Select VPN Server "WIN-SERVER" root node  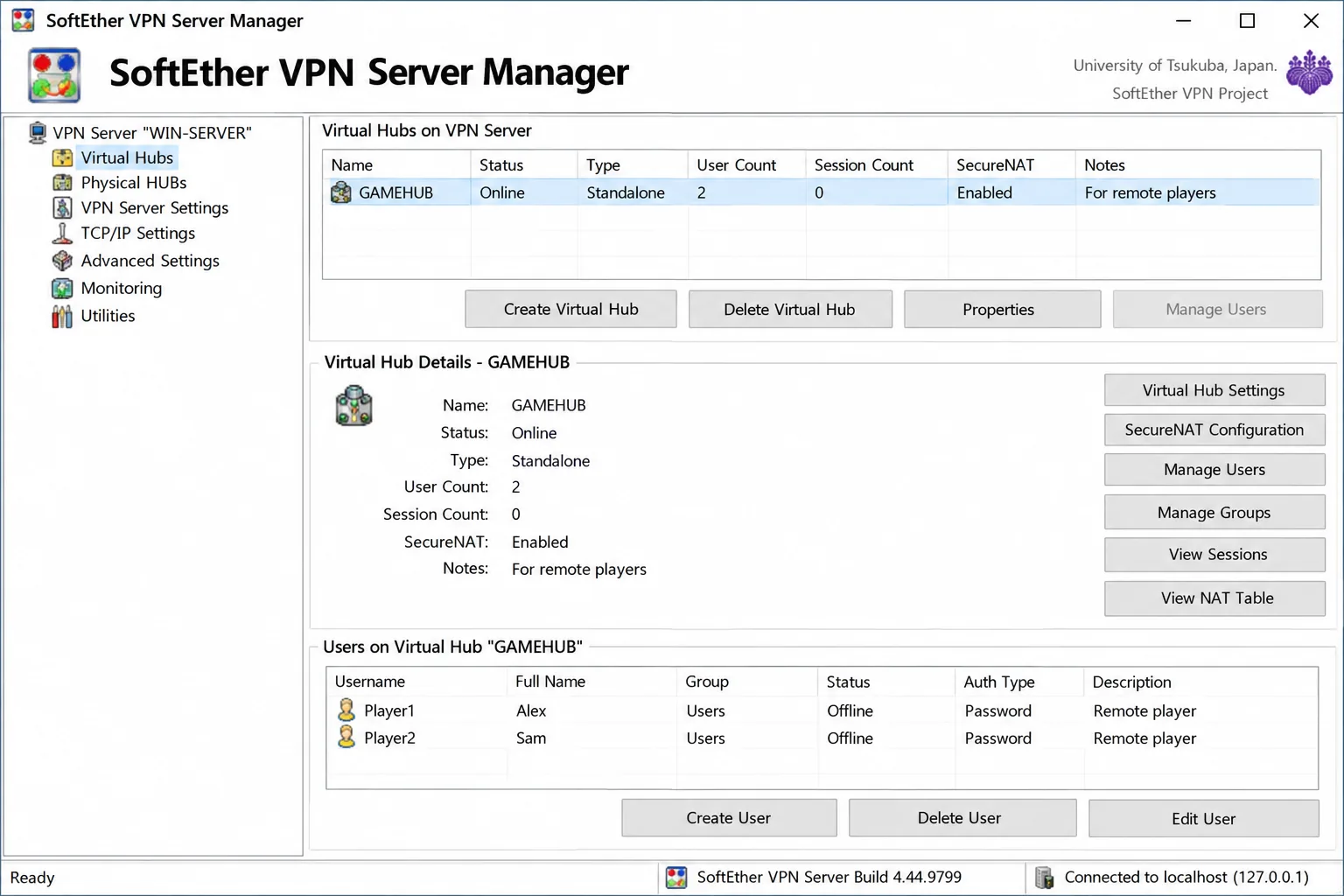point(152,133)
